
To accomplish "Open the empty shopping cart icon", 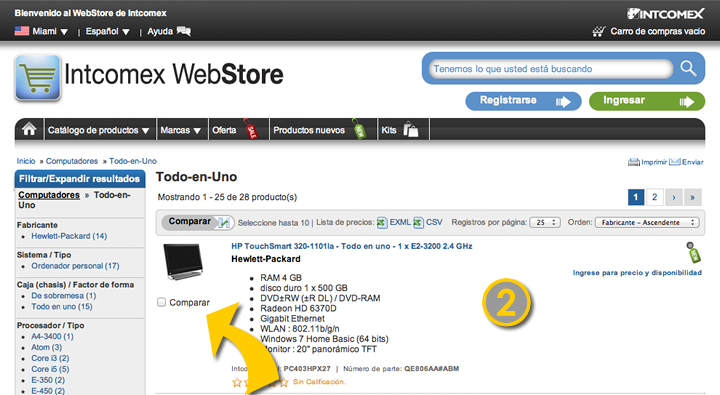I will tap(598, 31).
